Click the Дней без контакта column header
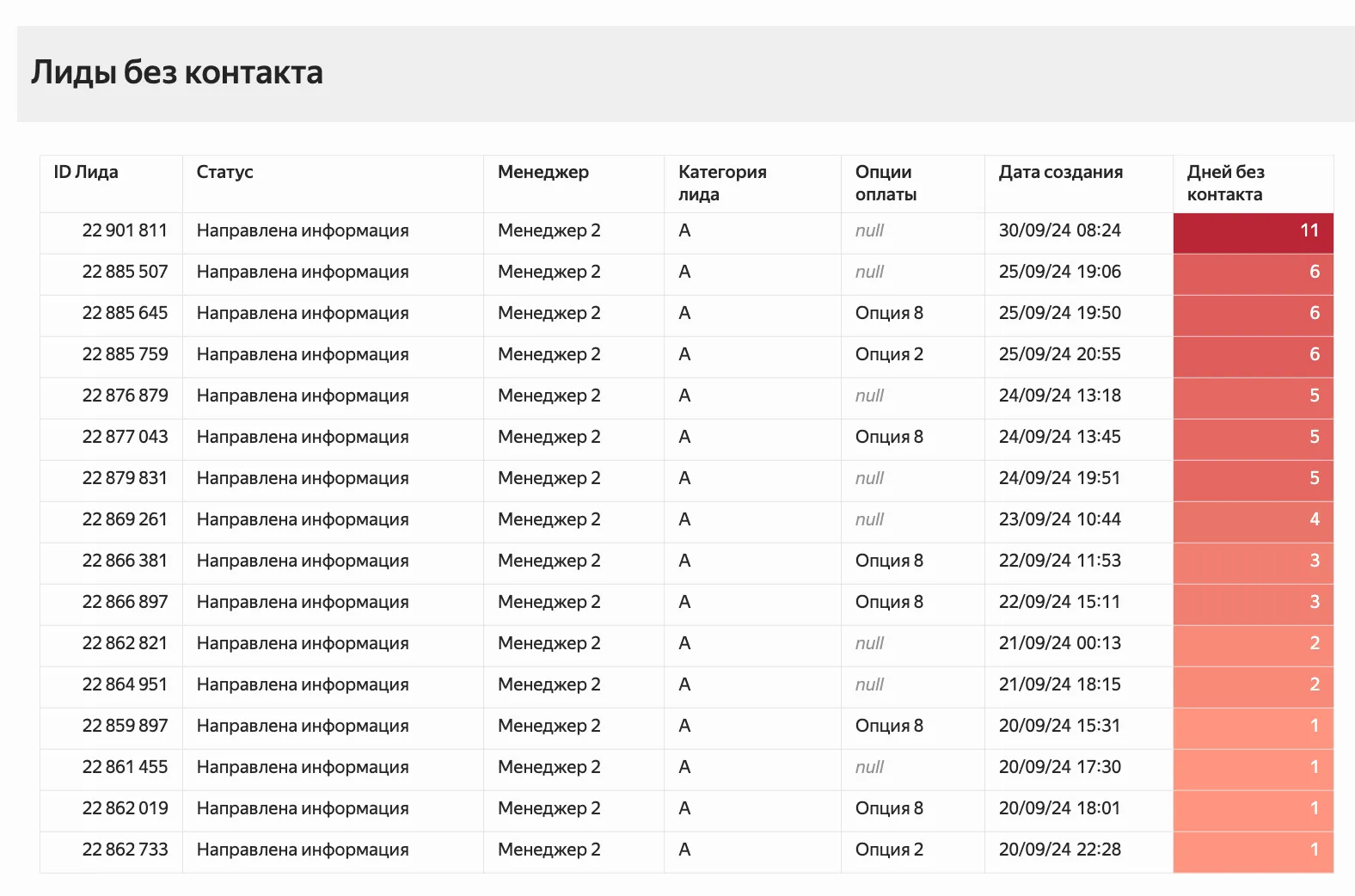 click(x=1225, y=182)
